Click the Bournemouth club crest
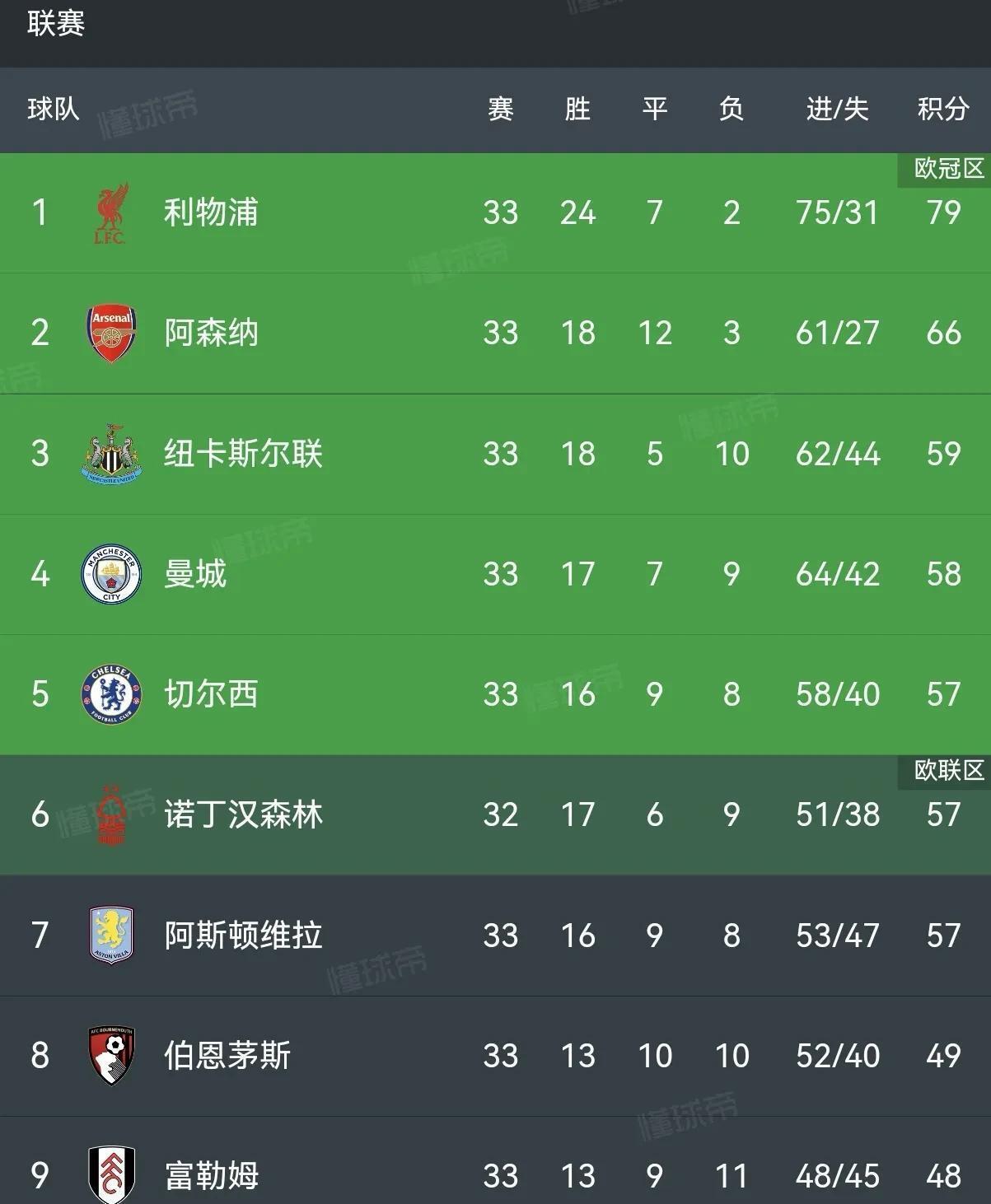991x1204 pixels. coord(111,1055)
